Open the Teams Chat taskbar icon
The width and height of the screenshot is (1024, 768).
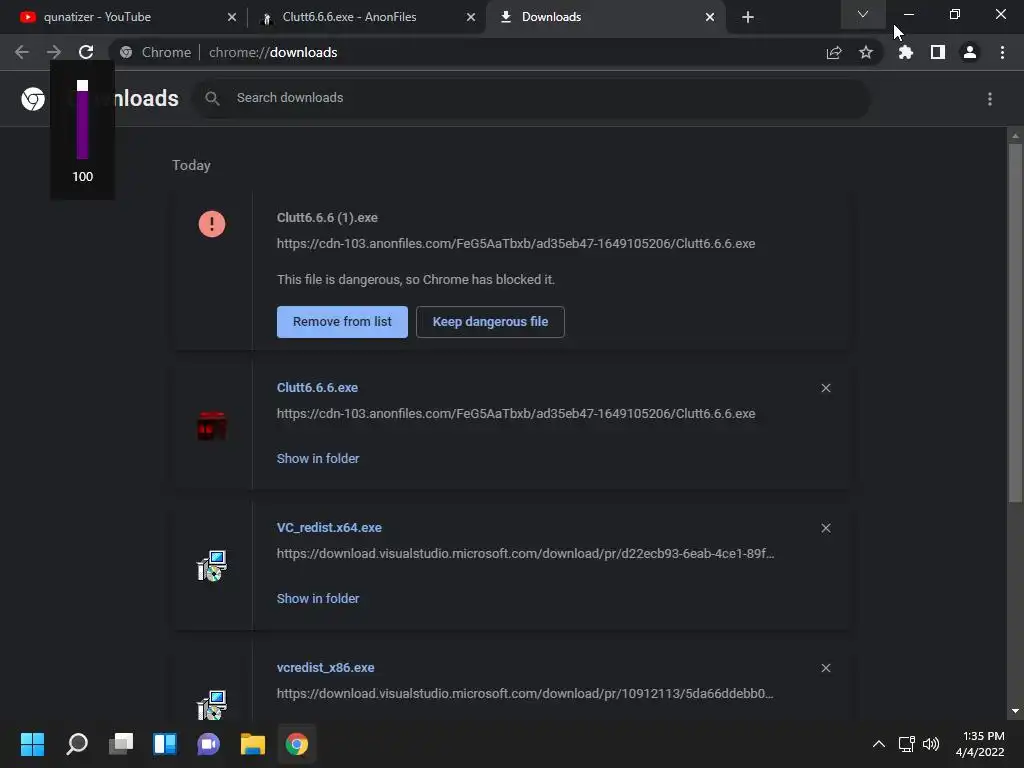[x=209, y=744]
